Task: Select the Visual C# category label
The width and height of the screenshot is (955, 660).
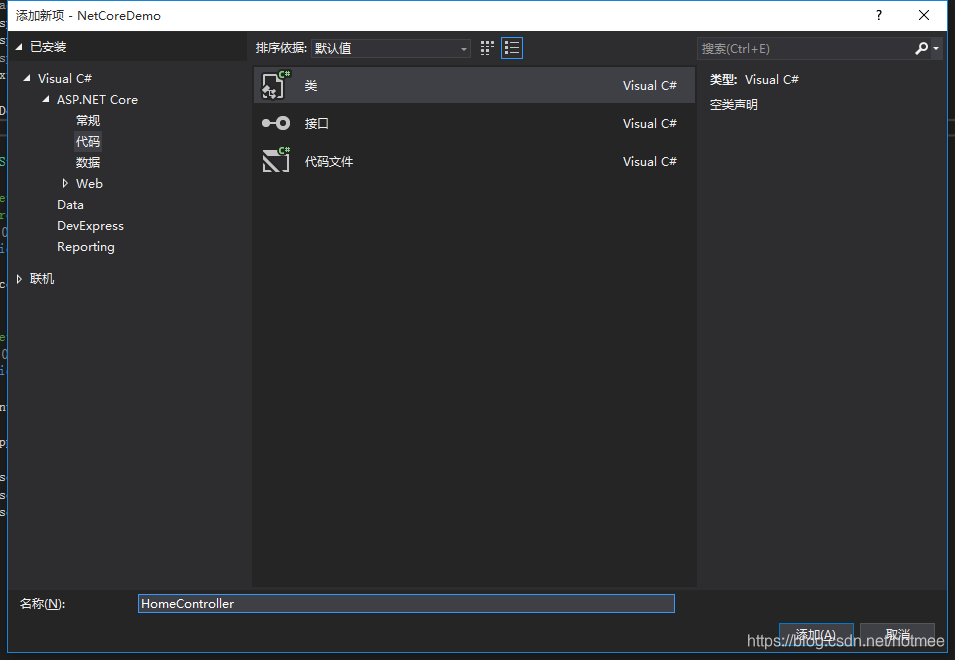Action: click(x=65, y=78)
